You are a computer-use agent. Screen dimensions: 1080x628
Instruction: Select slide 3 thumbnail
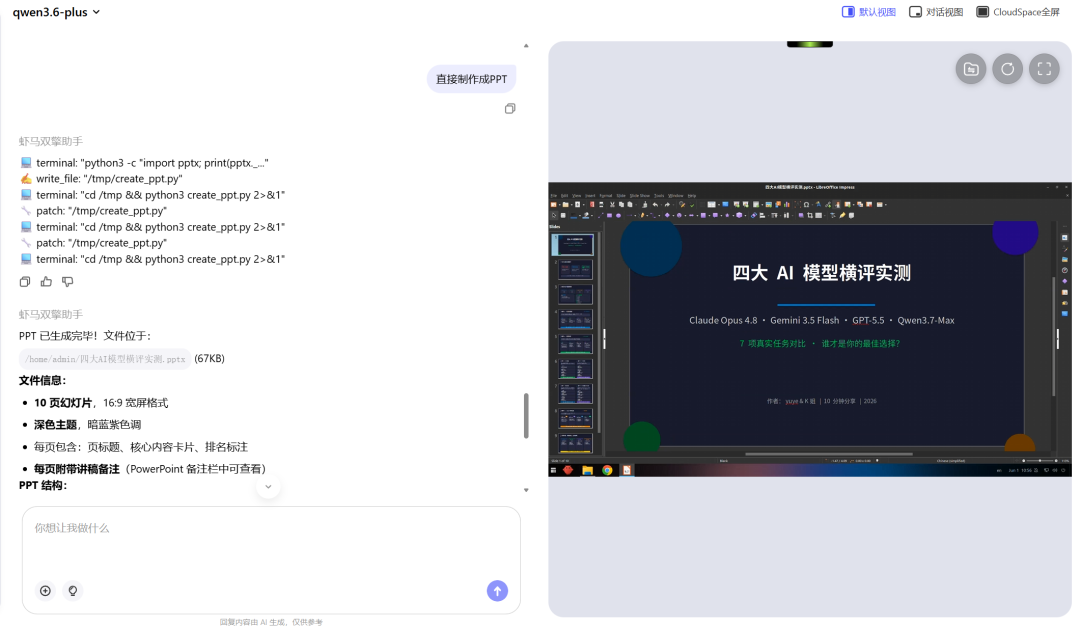(575, 294)
